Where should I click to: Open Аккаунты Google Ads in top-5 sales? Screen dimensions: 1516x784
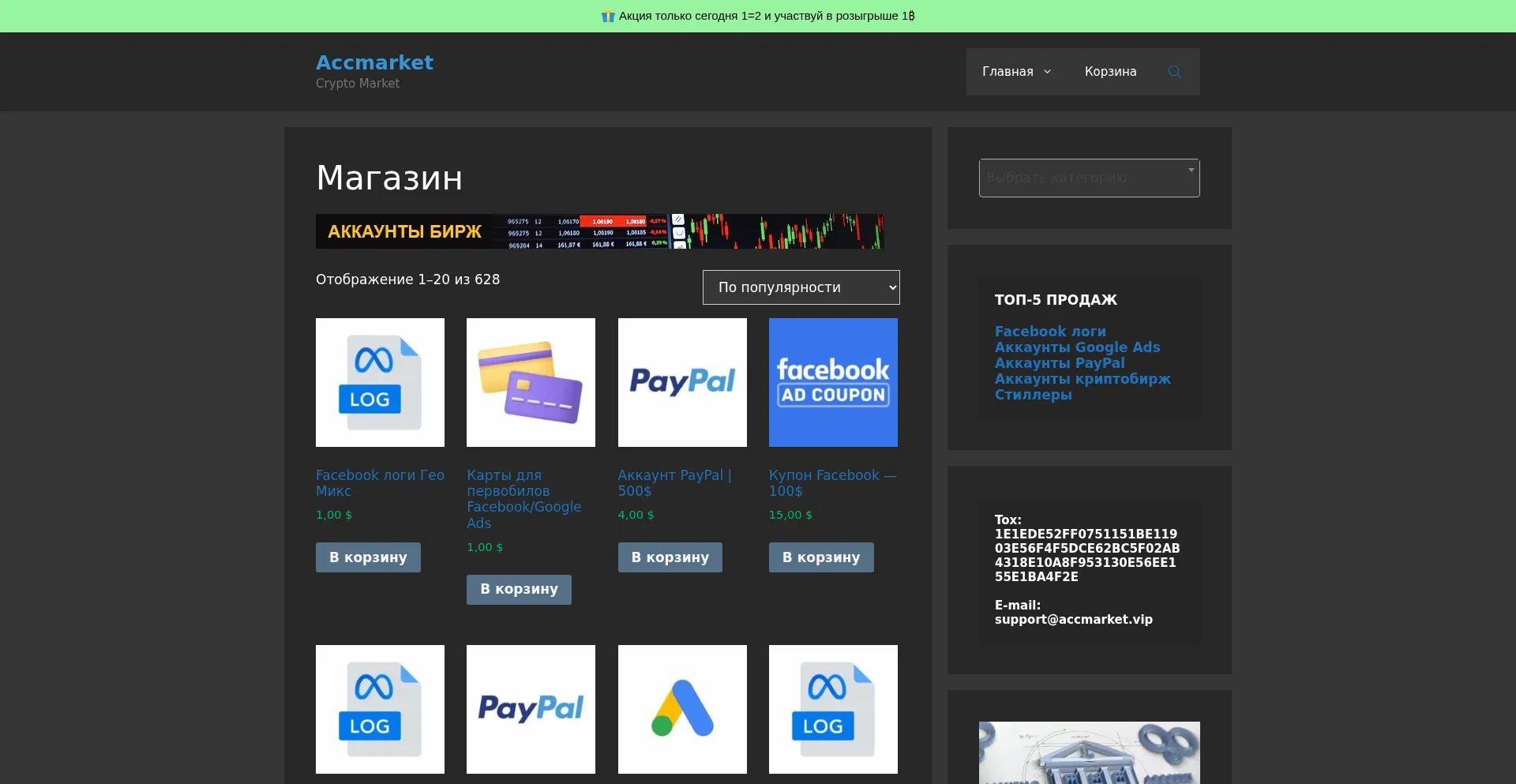tap(1077, 347)
